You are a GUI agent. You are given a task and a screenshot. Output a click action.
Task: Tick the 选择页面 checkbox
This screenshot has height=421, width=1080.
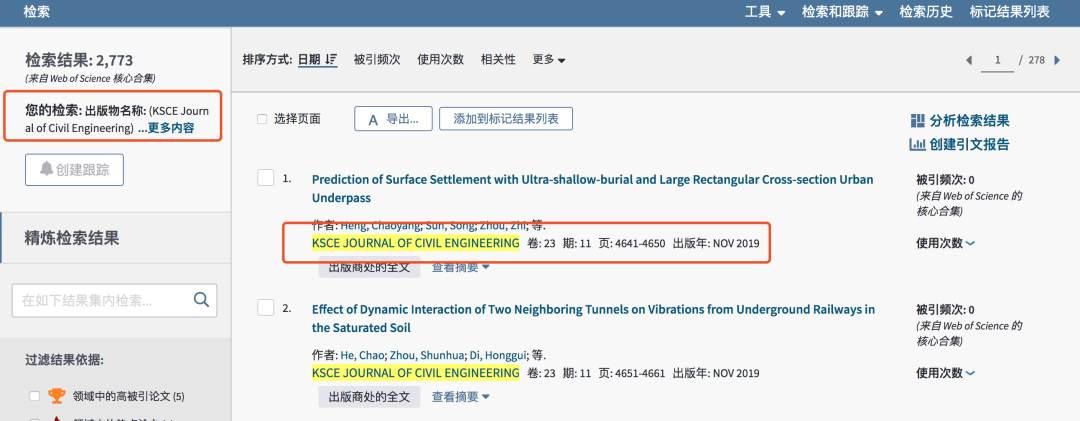click(x=262, y=119)
